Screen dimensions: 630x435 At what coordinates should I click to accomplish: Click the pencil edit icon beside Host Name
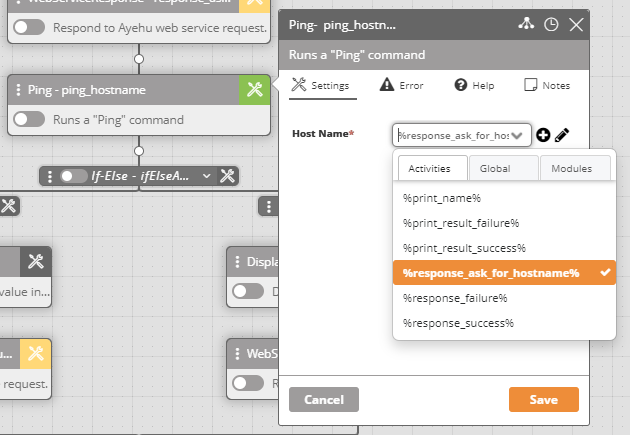pyautogui.click(x=562, y=135)
